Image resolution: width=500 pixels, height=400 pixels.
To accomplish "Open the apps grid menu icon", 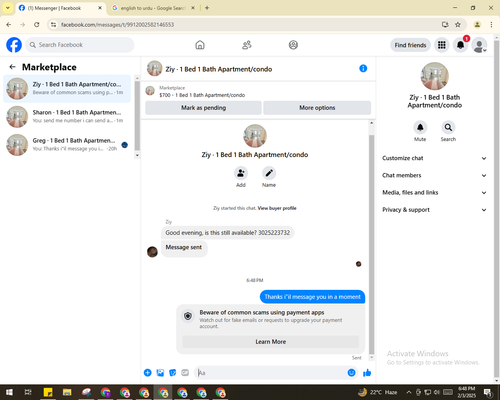I will [442, 45].
